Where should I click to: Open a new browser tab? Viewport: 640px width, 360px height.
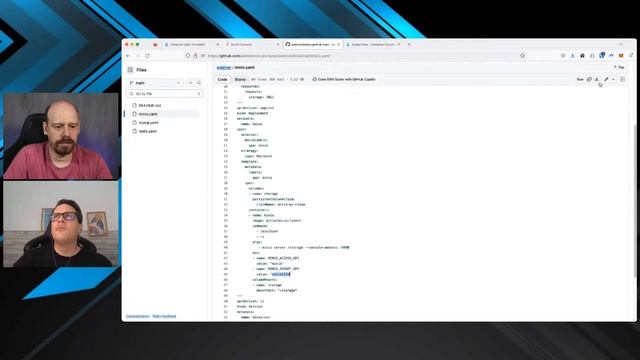(x=409, y=44)
